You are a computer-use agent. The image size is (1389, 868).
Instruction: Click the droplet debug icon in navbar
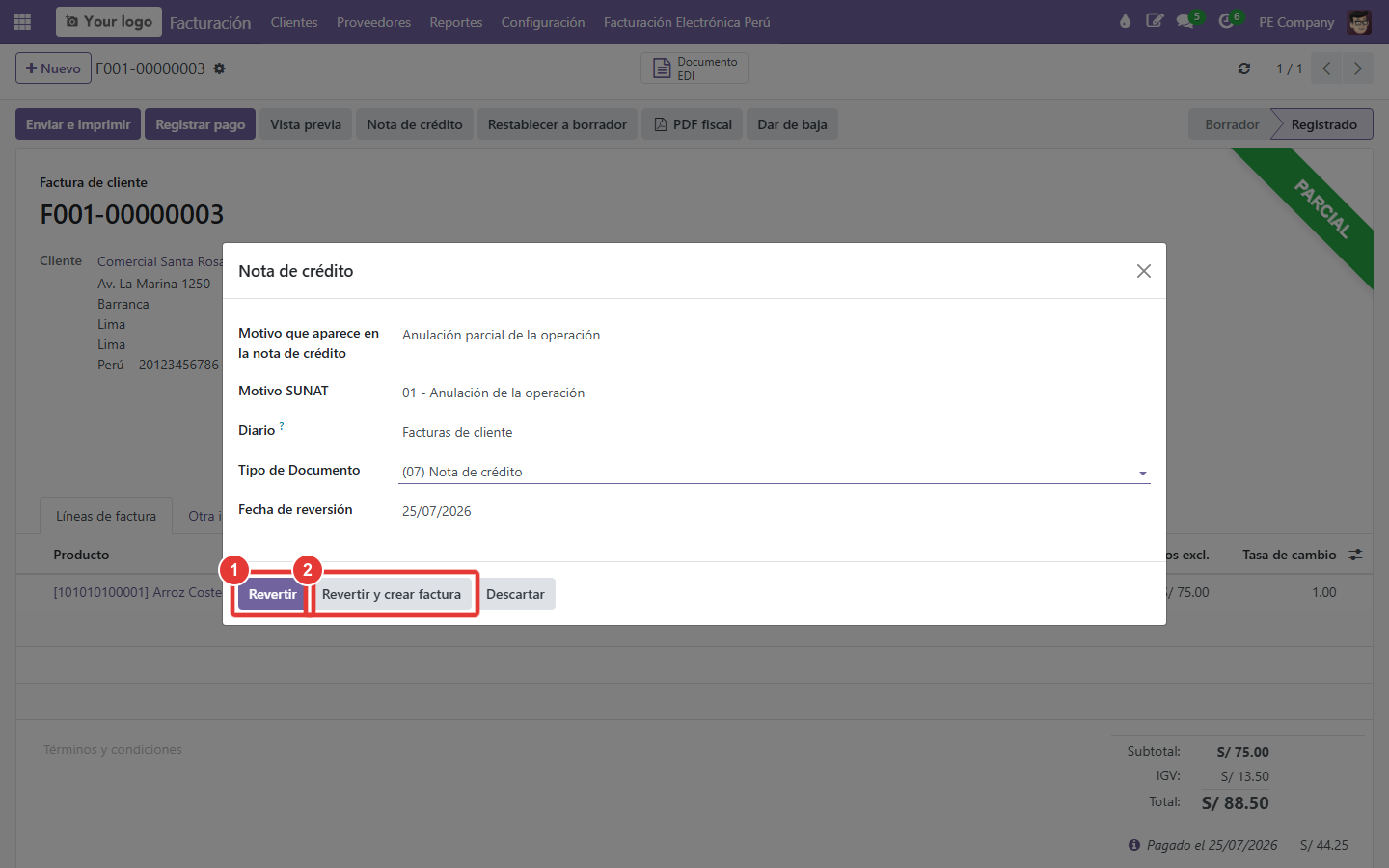[x=1125, y=21]
